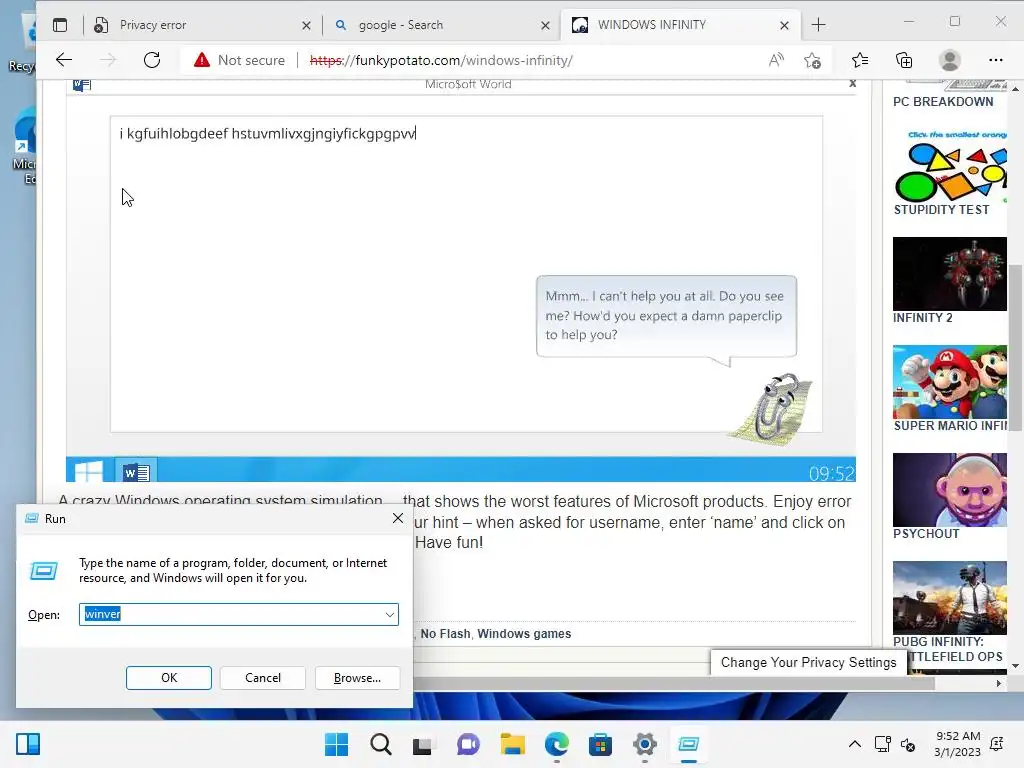The height and width of the screenshot is (768, 1024).
Task: Click the Not secure warning triangle icon
Action: tap(202, 60)
